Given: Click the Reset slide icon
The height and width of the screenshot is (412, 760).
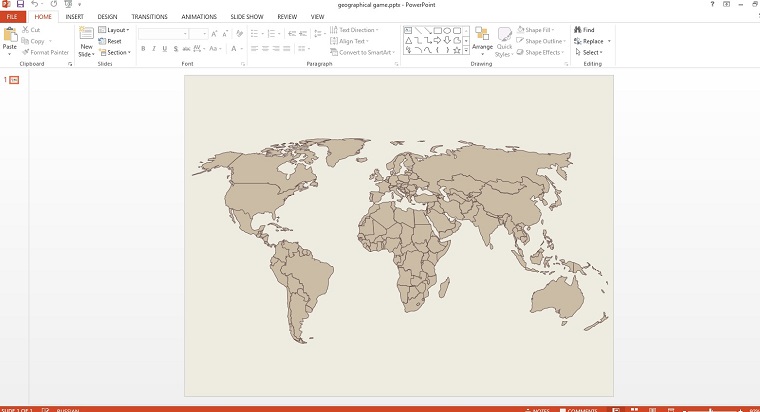Looking at the screenshot, I should [x=102, y=41].
